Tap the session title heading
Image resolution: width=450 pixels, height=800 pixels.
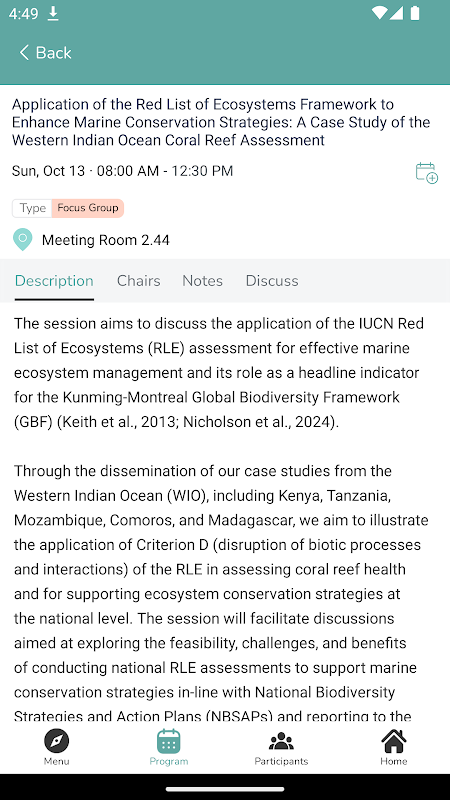point(221,122)
